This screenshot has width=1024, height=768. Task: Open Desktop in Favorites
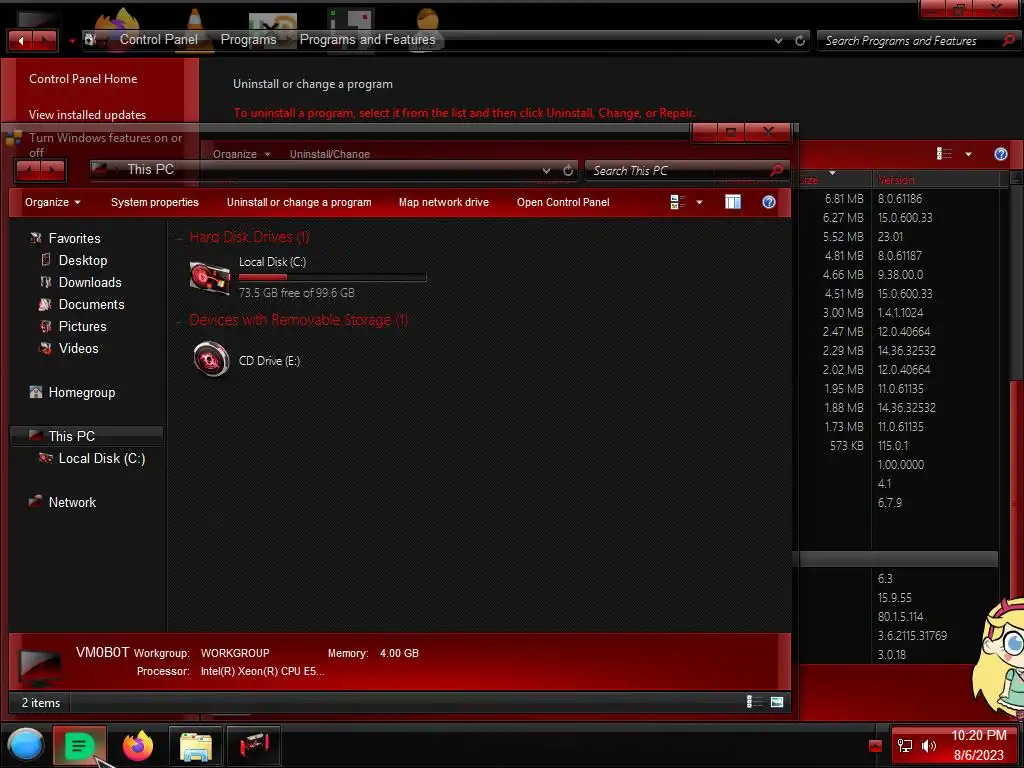click(82, 260)
